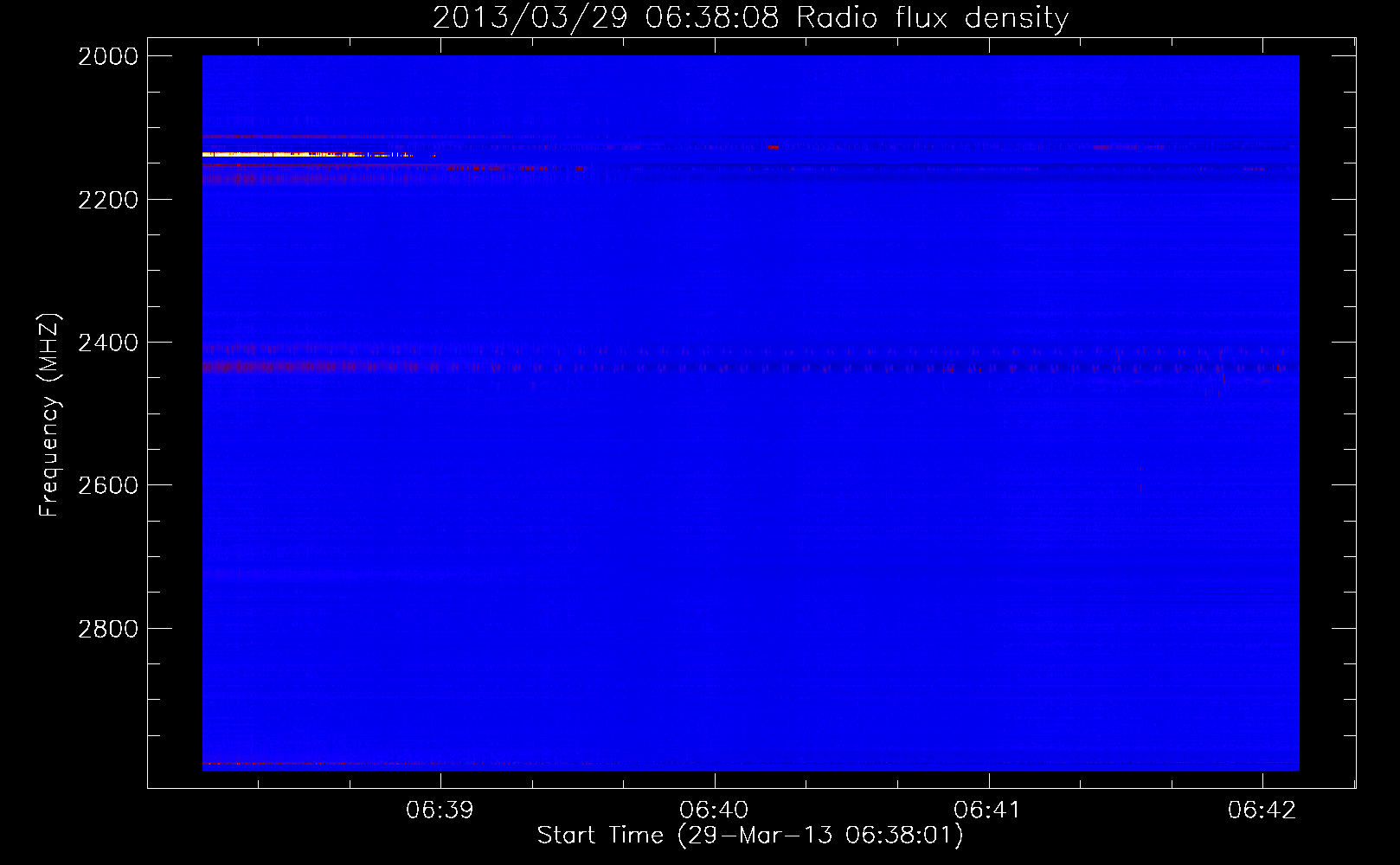Click the '2200' frequency axis label
The width and height of the screenshot is (1400, 865).
click(x=108, y=200)
